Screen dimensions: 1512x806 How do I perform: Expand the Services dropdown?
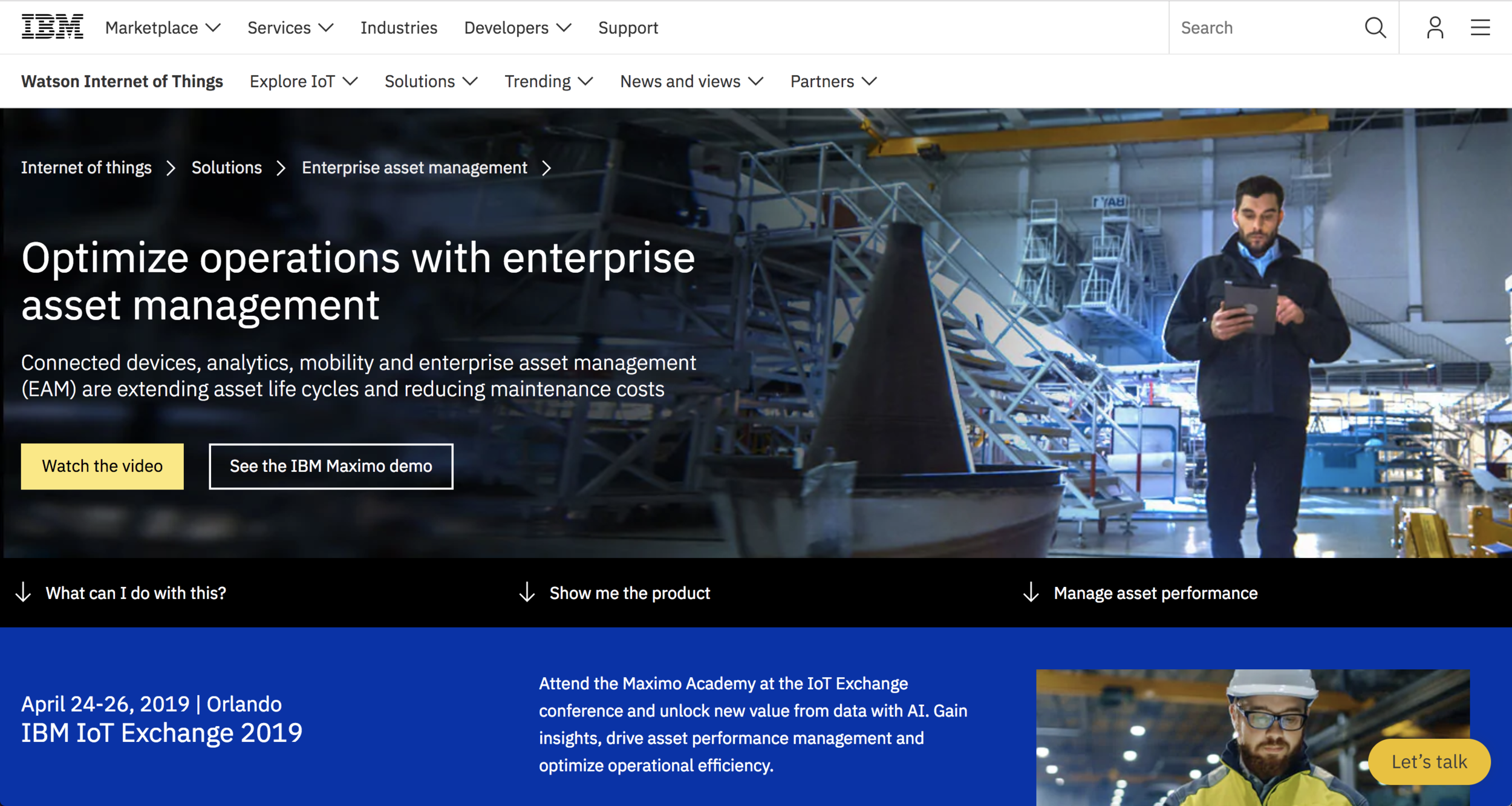pyautogui.click(x=290, y=28)
